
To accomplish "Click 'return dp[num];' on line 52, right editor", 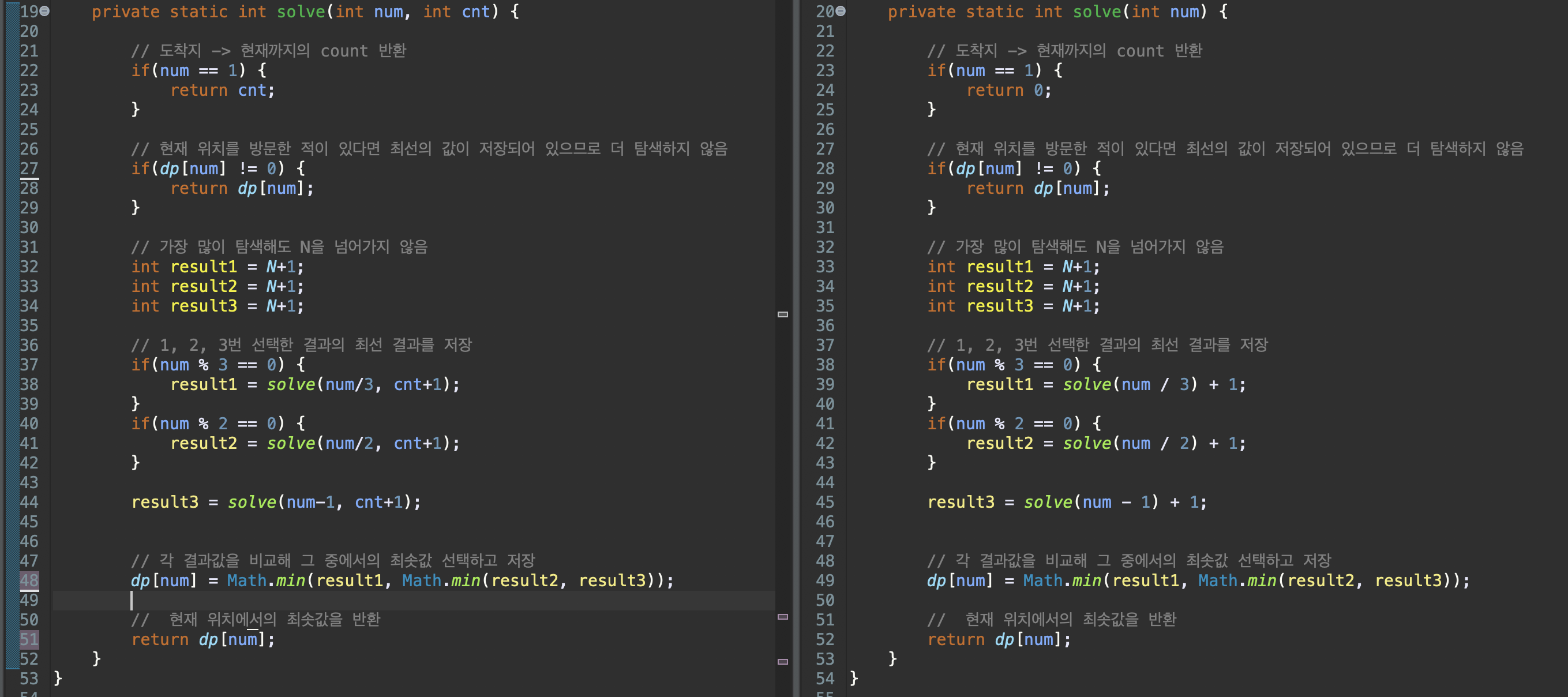I will click(1000, 640).
